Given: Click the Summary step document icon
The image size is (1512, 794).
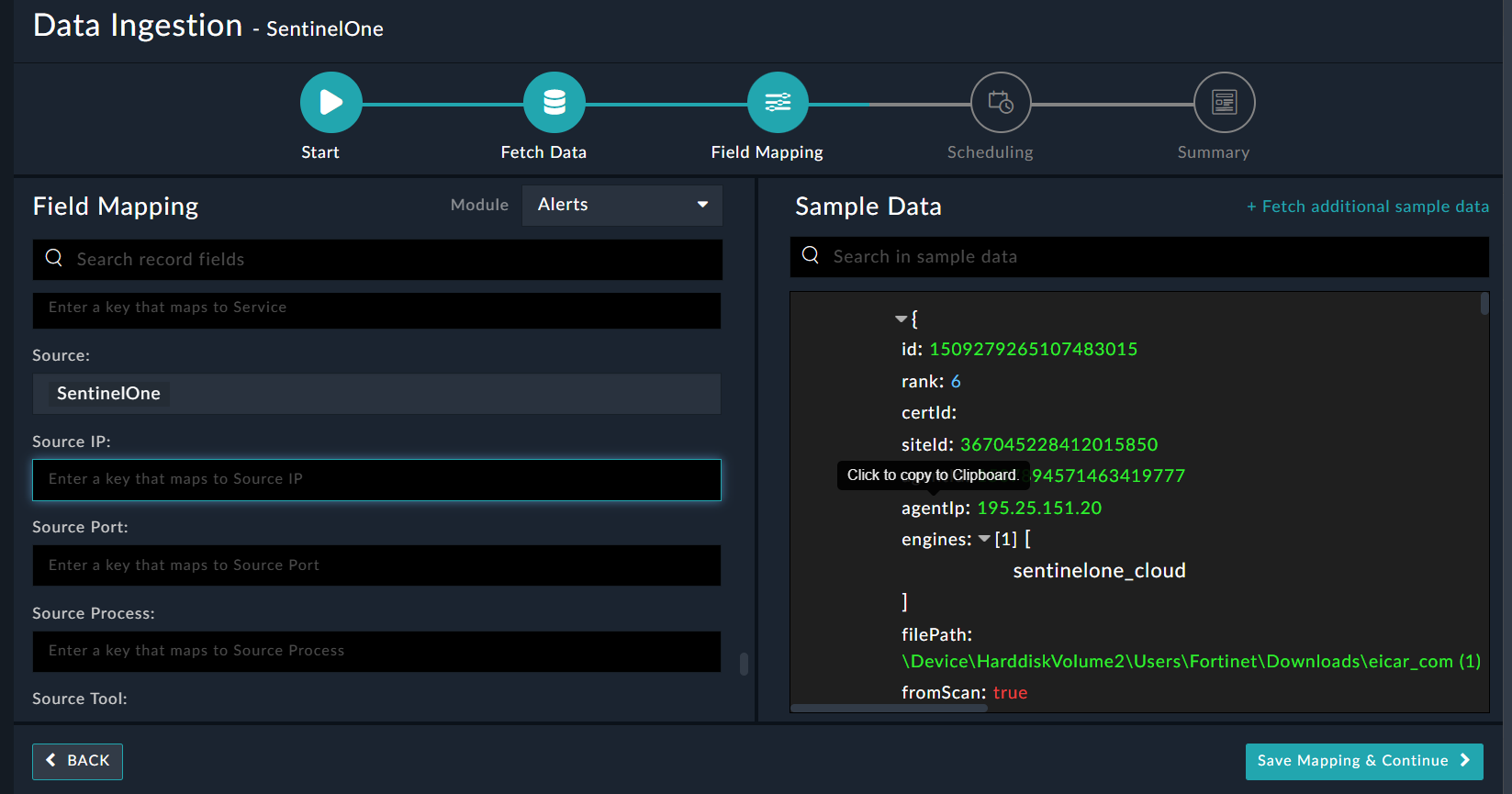Looking at the screenshot, I should pos(1224,102).
